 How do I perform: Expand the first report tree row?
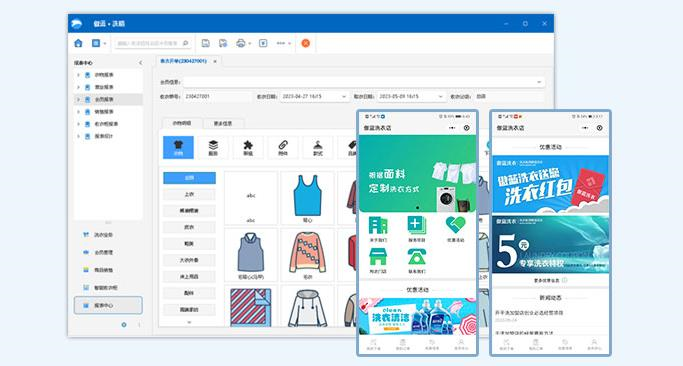[x=78, y=75]
